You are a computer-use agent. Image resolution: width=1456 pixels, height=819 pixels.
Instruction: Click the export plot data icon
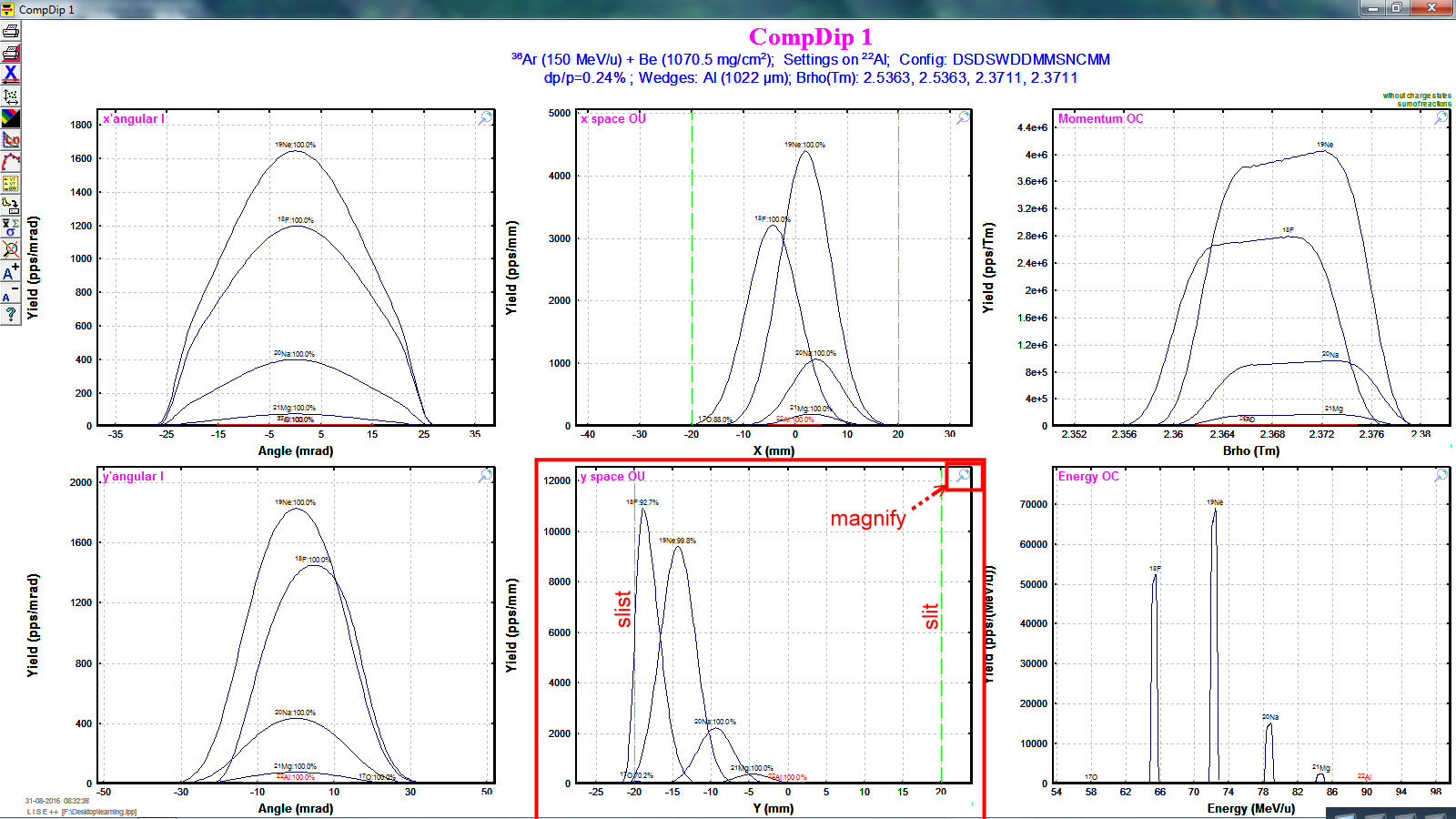point(10,205)
